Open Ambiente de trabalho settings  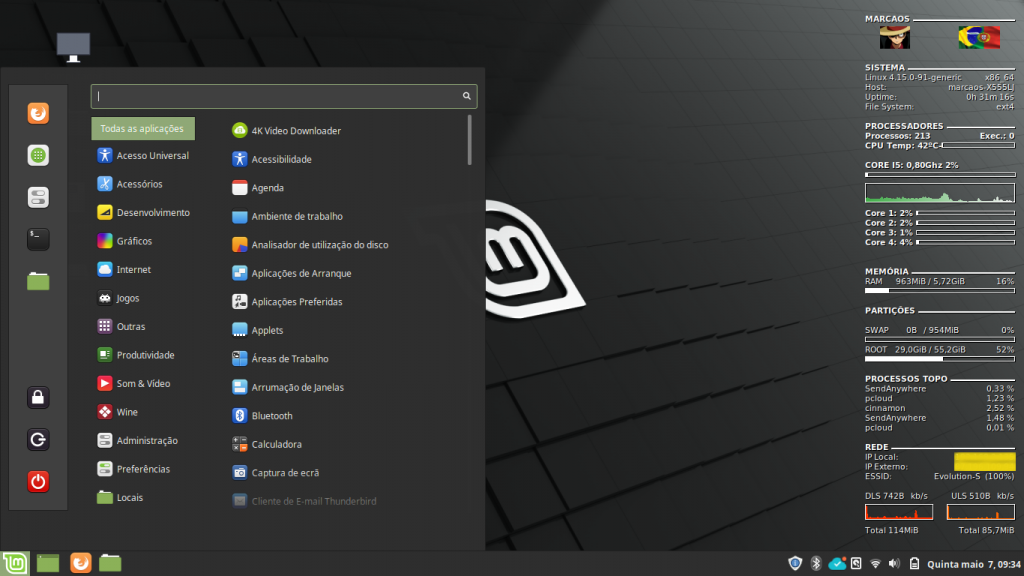[x=287, y=216]
